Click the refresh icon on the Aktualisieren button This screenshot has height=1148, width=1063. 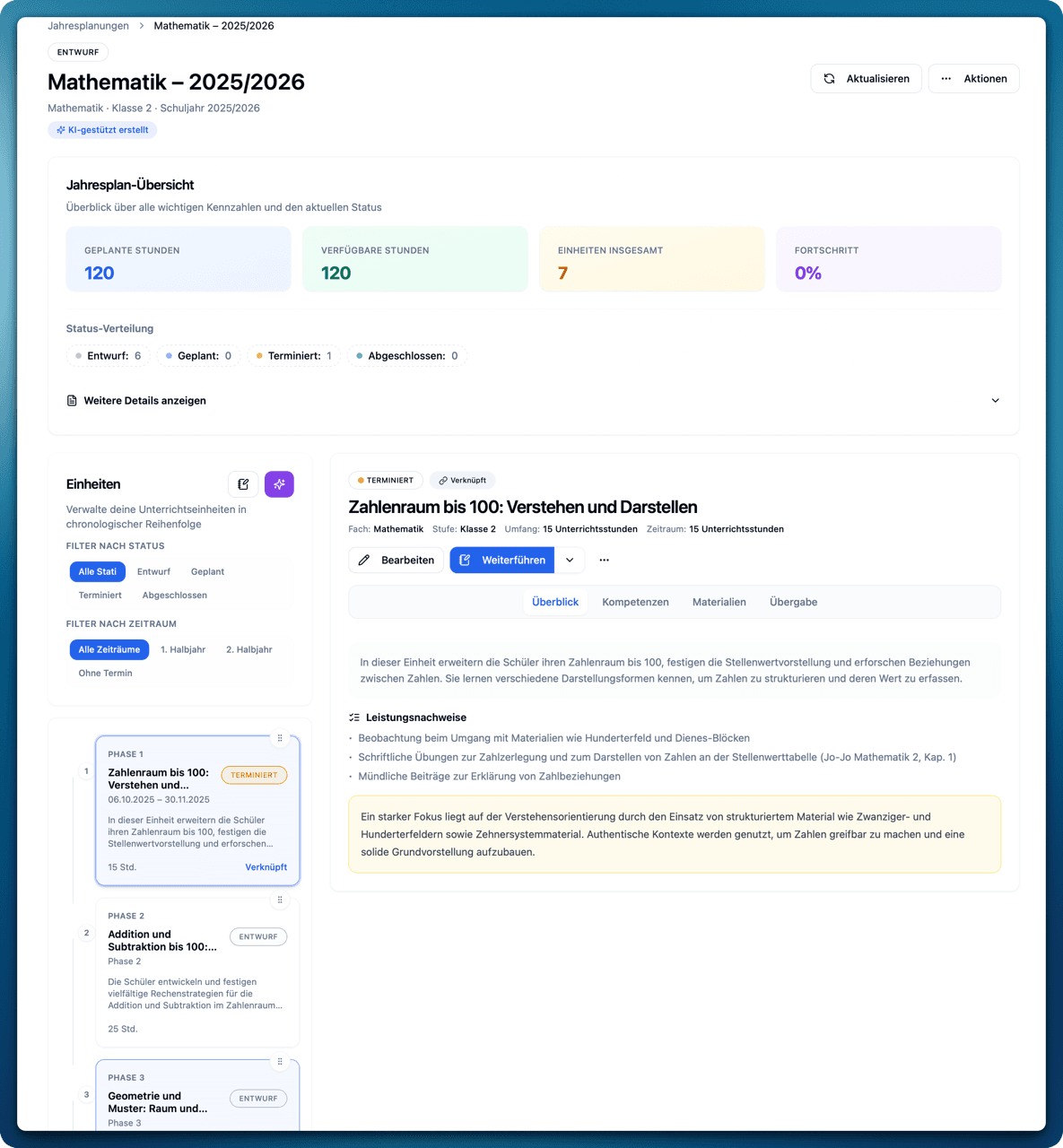point(829,78)
